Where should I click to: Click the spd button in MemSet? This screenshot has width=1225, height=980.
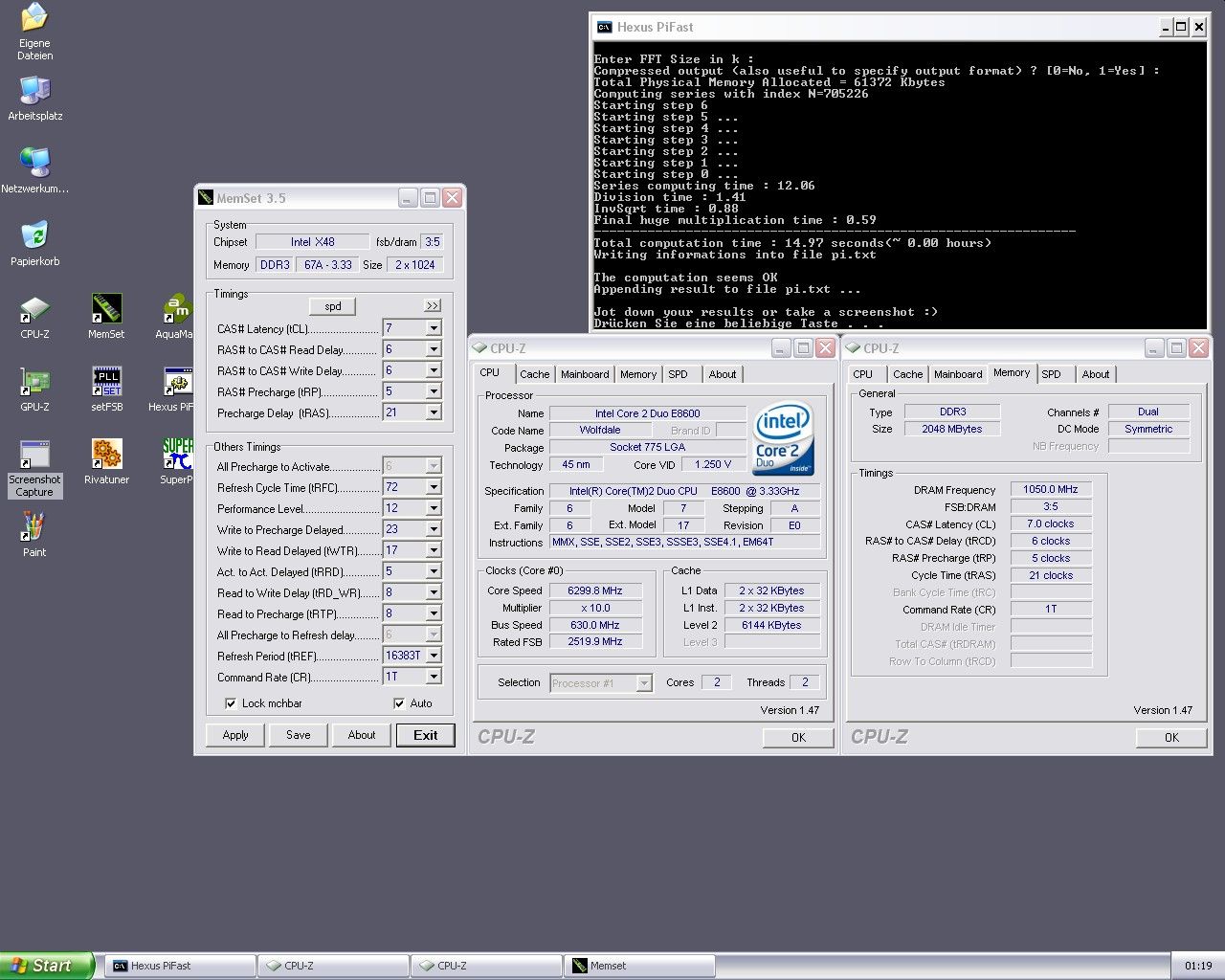point(333,306)
